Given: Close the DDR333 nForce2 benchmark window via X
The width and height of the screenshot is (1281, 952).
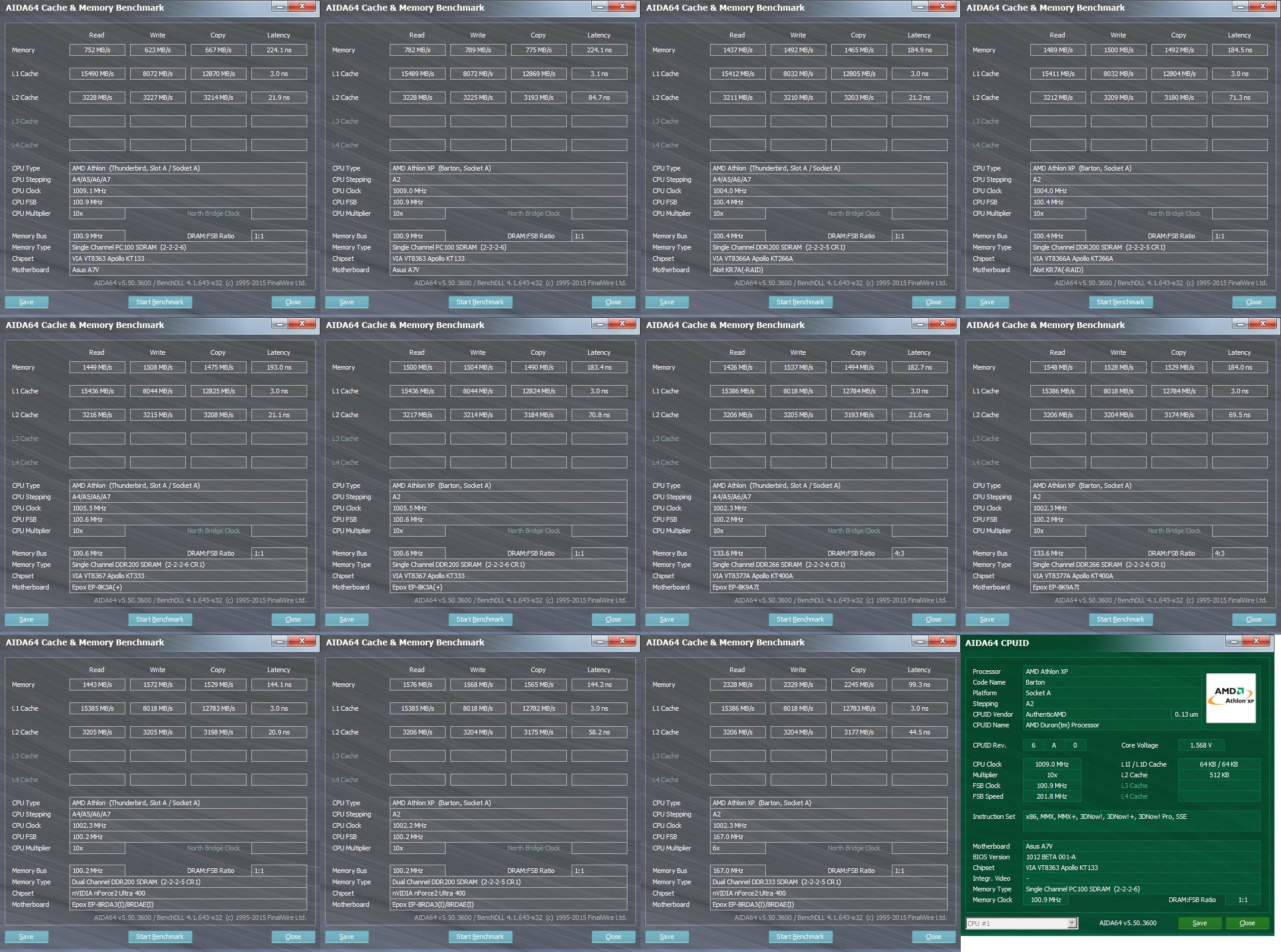Looking at the screenshot, I should click(942, 641).
